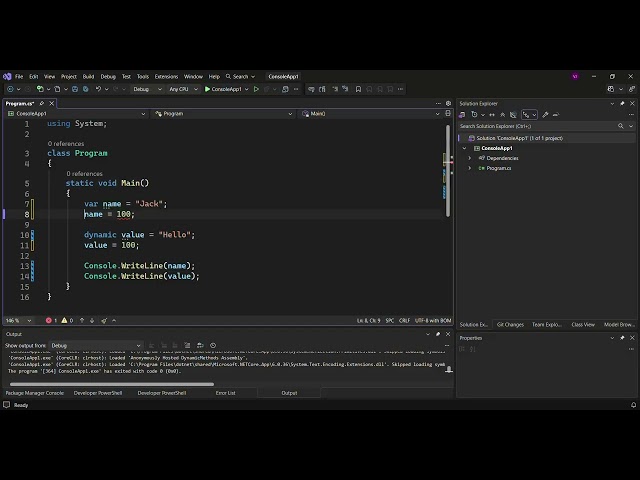Switch to Package Manager Console tab

pyautogui.click(x=35, y=393)
